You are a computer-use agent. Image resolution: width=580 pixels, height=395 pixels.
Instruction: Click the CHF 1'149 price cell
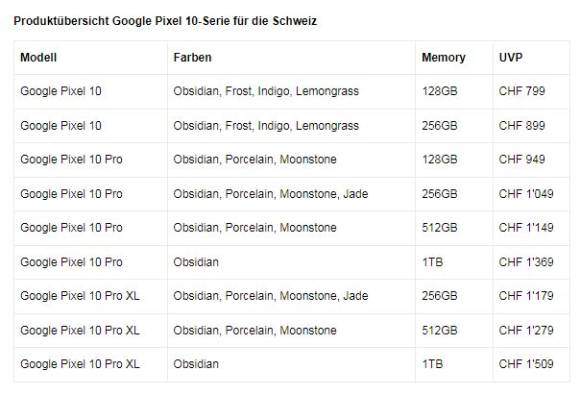526,227
